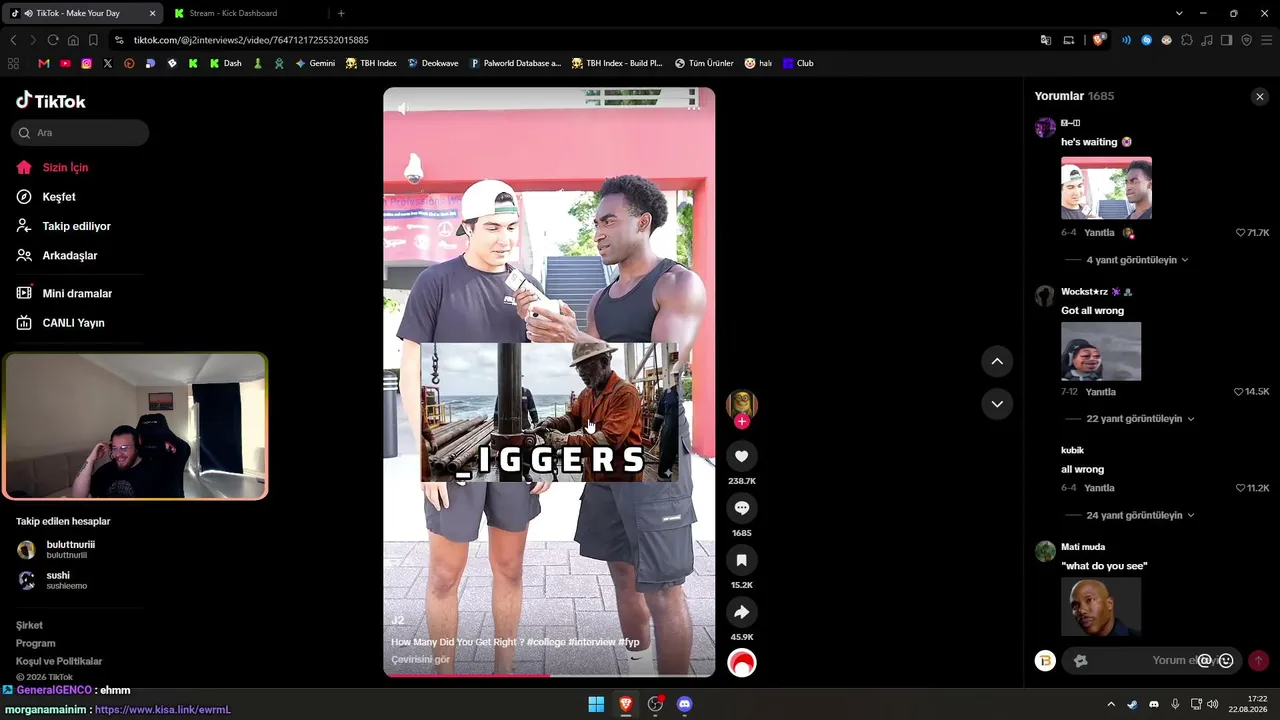Bookmark this page from the address bar

click(93, 40)
